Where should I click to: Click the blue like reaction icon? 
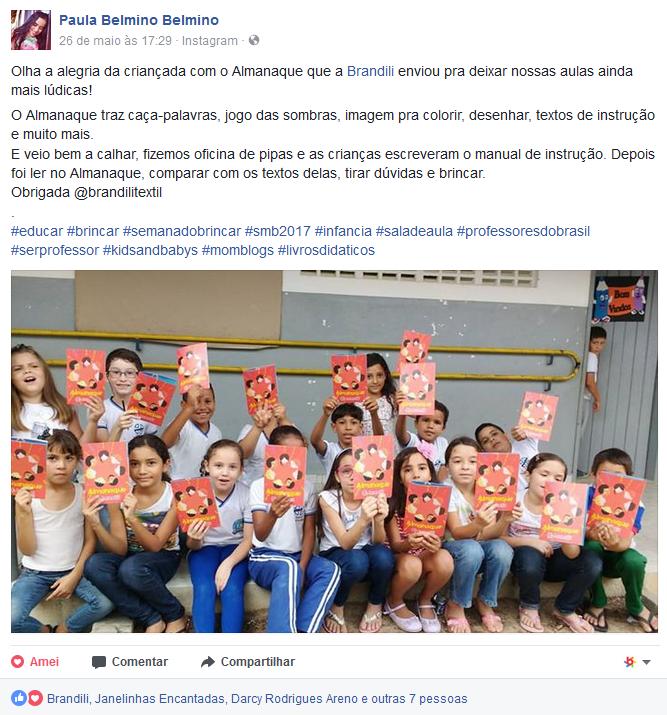tap(19, 698)
